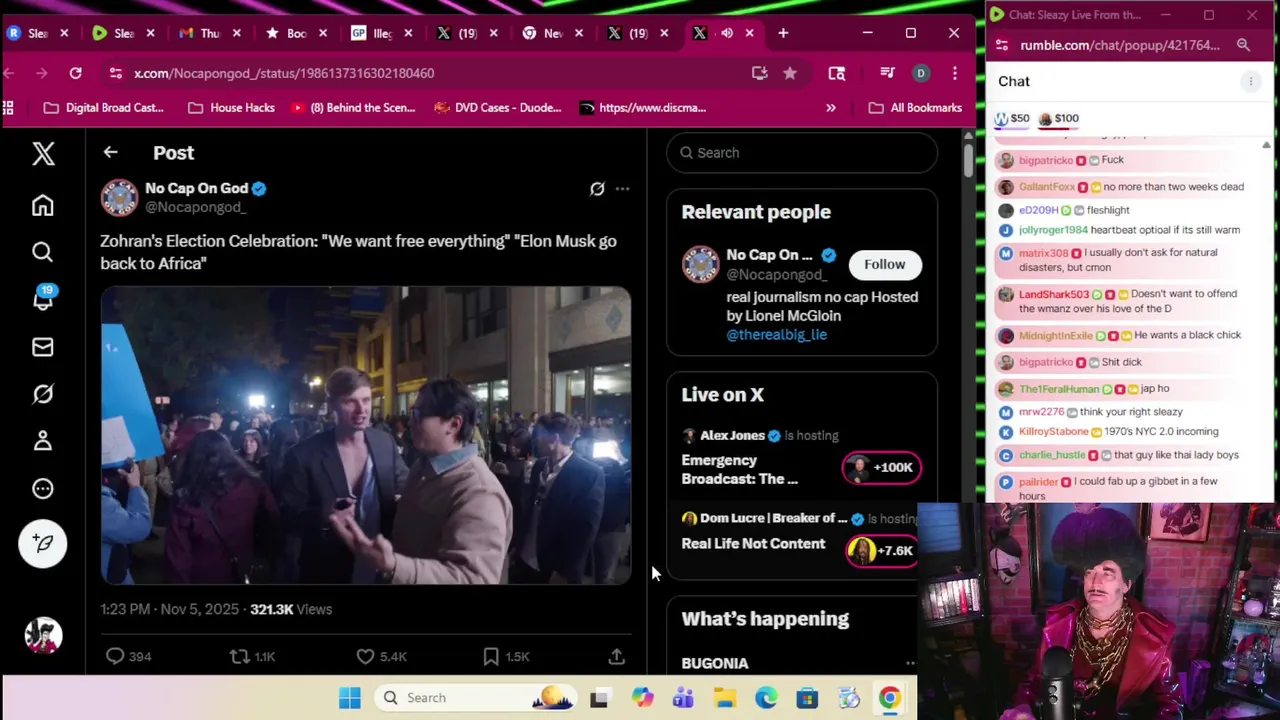Image resolution: width=1280 pixels, height=720 pixels.
Task: Click Windows taskbar Search box
Action: [476, 698]
